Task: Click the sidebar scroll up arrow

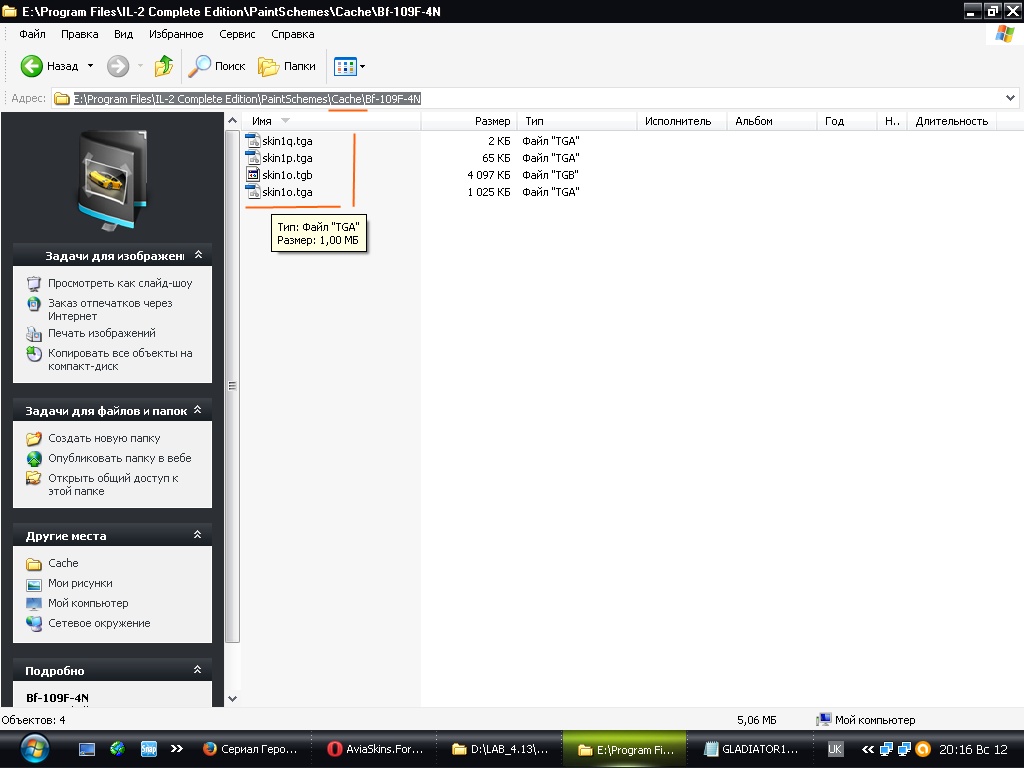Action: pos(232,121)
